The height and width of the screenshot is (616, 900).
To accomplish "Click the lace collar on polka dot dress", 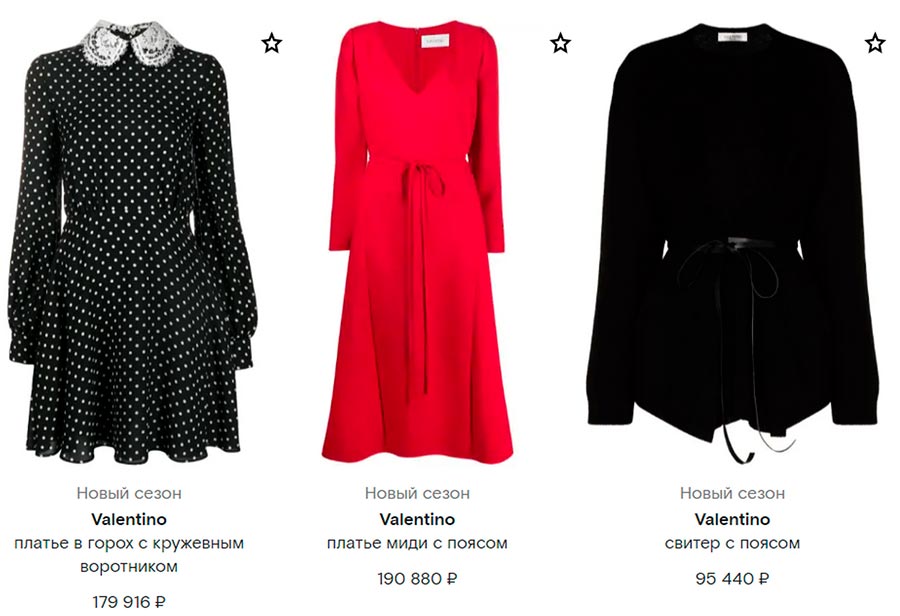I will (129, 42).
